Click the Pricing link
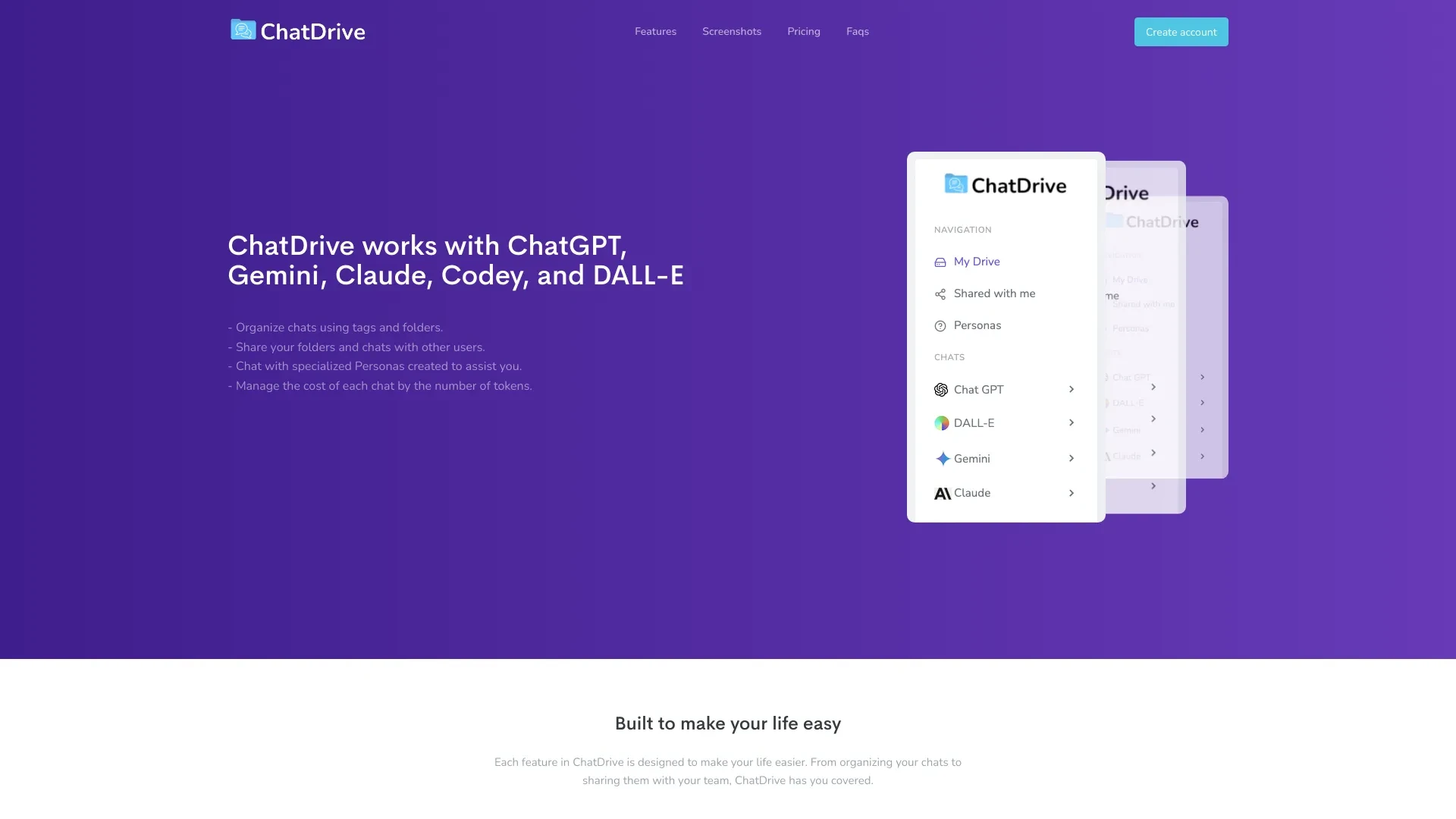Viewport: 1456px width, 819px height. click(803, 31)
